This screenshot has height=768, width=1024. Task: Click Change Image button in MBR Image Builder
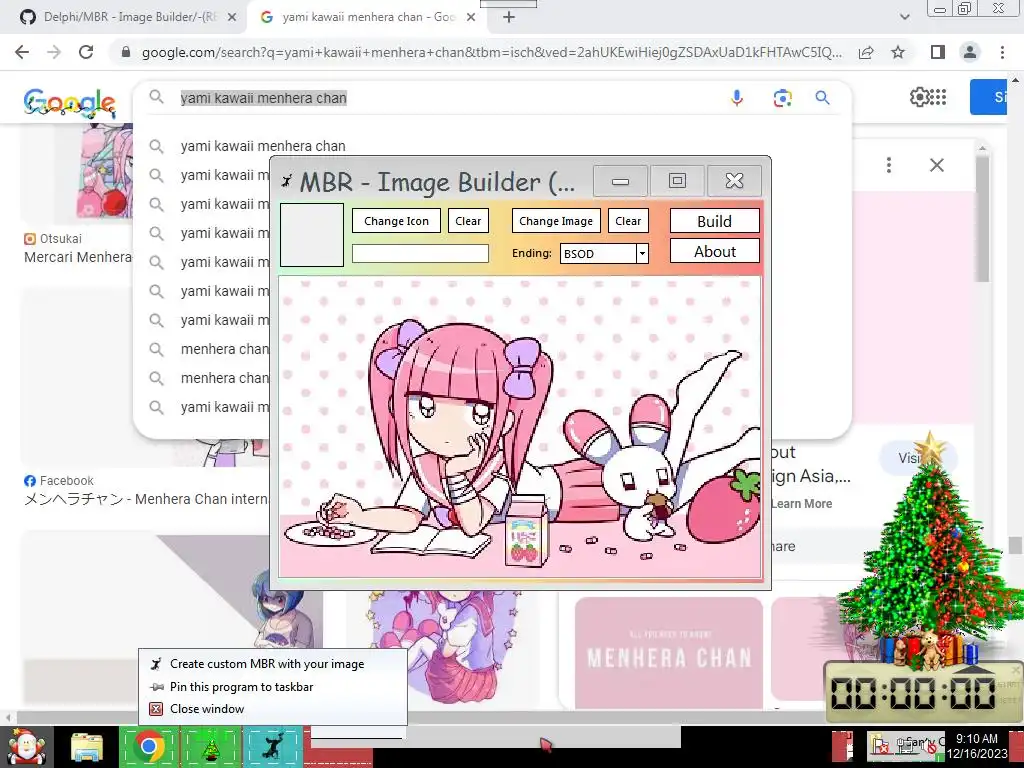pyautogui.click(x=556, y=221)
